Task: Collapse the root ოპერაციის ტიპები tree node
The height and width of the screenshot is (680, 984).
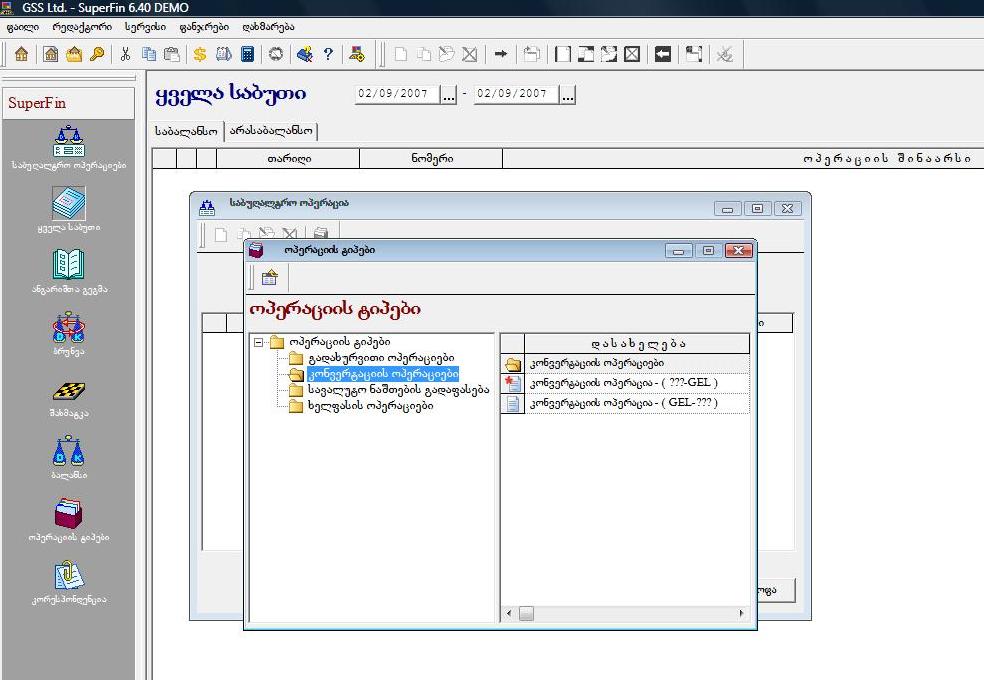Action: (259, 342)
